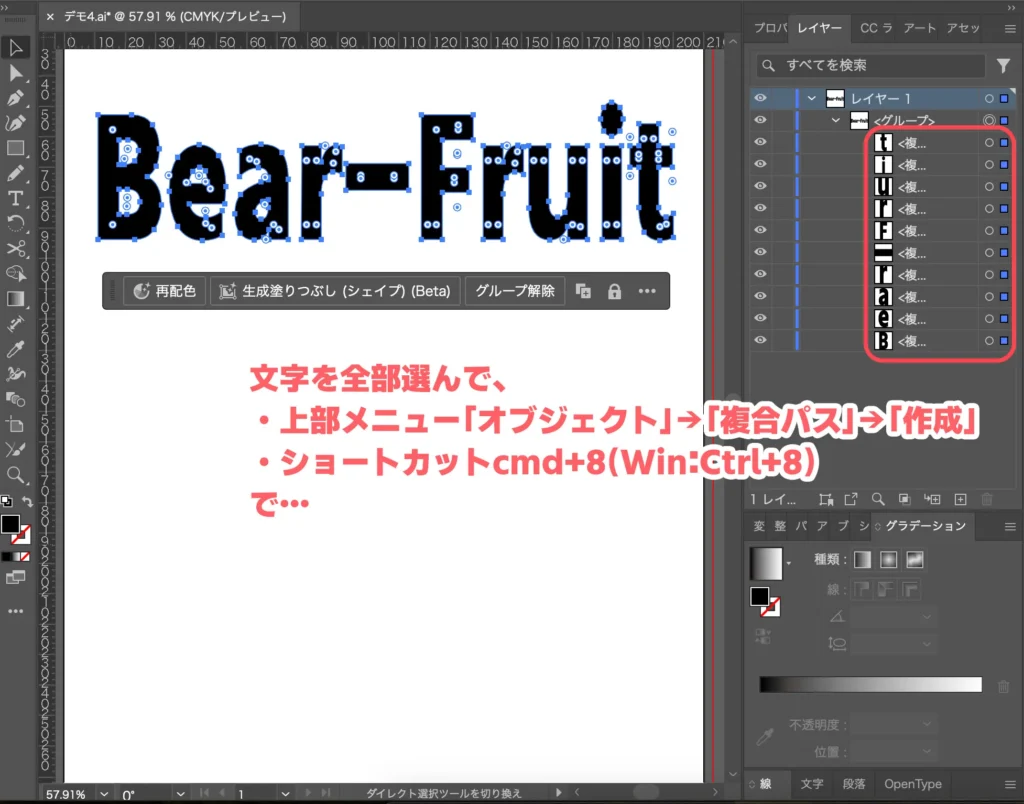The width and height of the screenshot is (1024, 804).
Task: Select the Rectangle tool
Action: pyautogui.click(x=16, y=148)
